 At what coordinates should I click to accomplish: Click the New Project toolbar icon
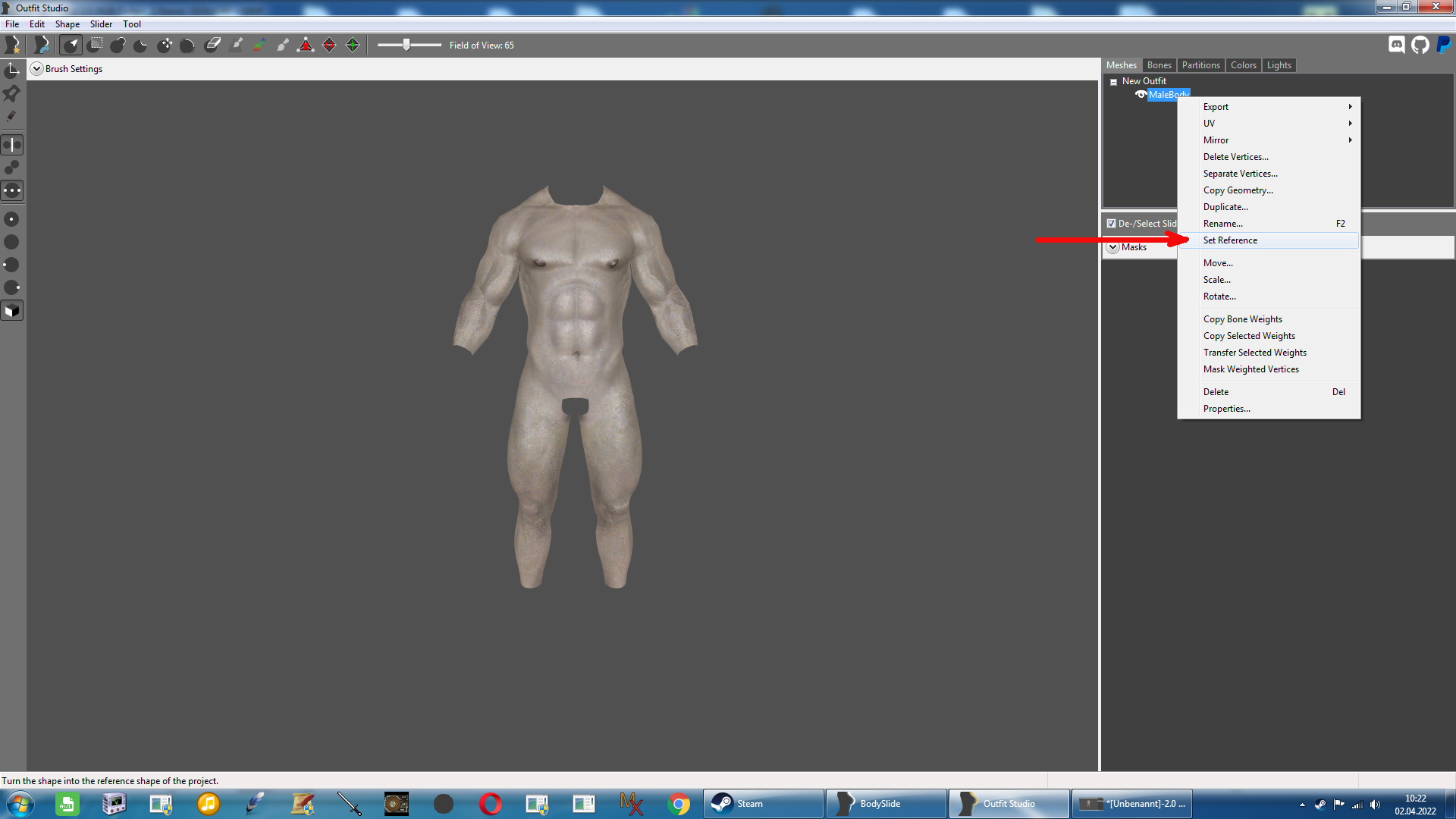pyautogui.click(x=13, y=45)
